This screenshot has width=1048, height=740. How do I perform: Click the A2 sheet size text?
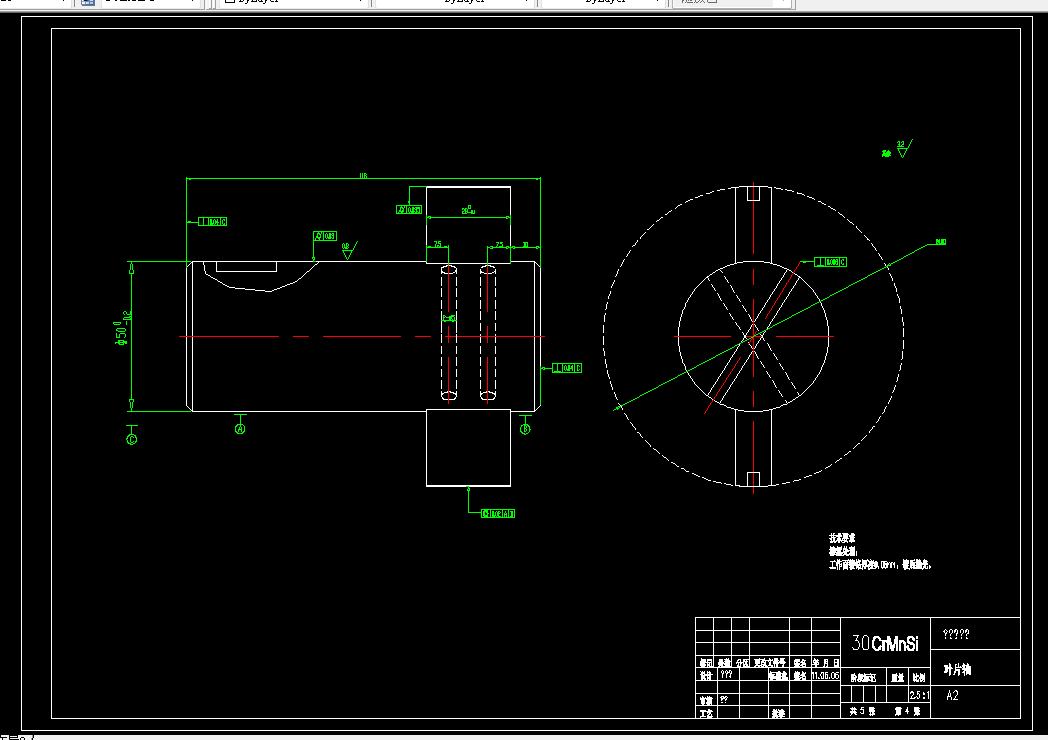(952, 695)
